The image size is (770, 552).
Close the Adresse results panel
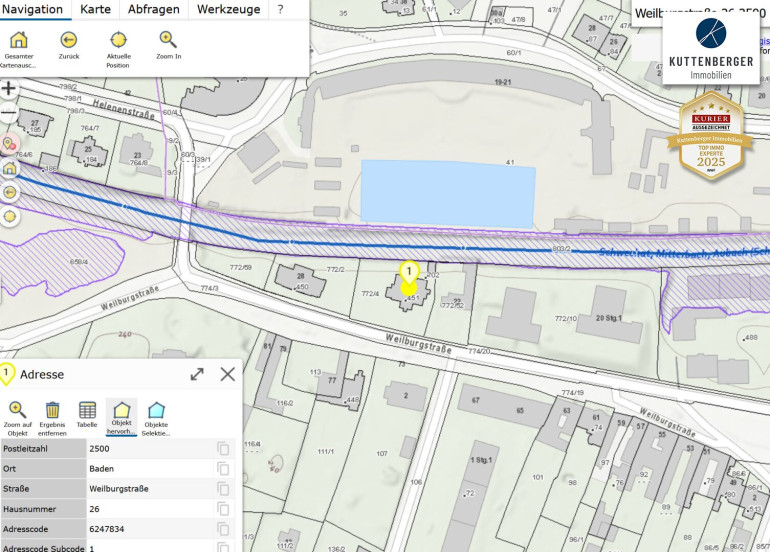[x=228, y=374]
